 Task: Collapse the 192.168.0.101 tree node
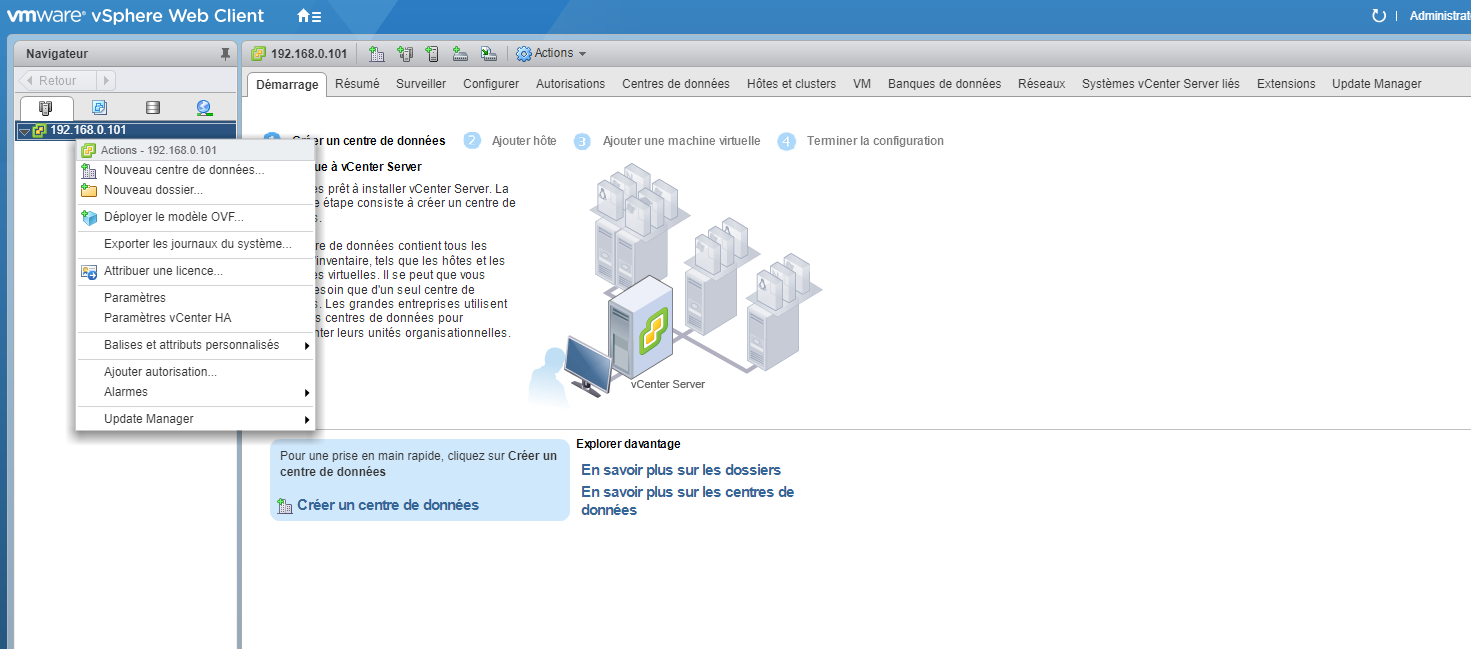(x=25, y=131)
